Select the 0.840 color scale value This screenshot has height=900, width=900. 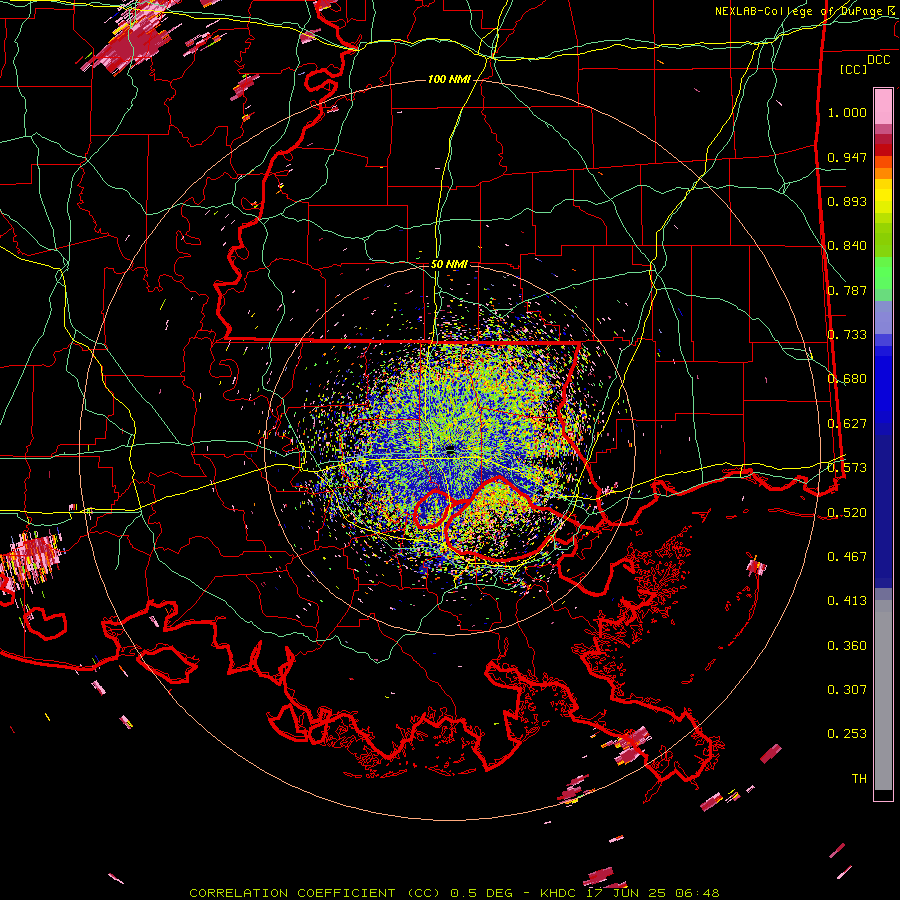click(847, 246)
